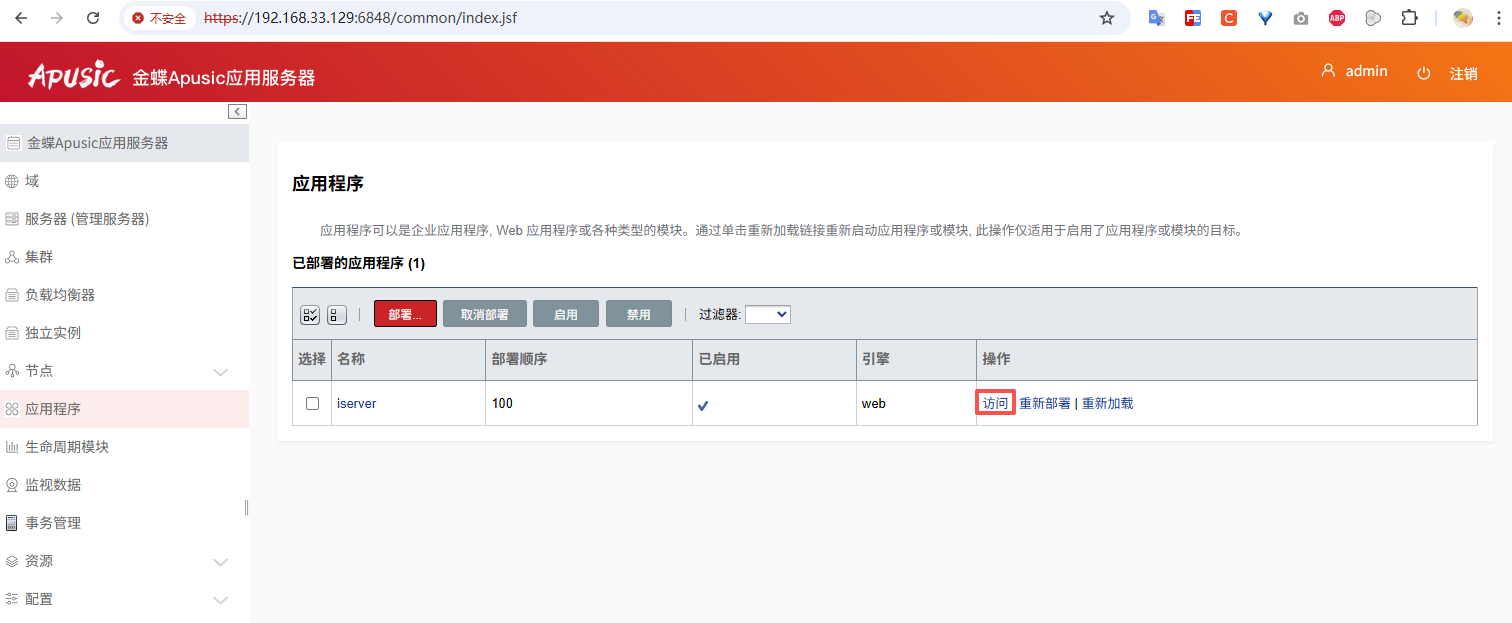Click the 取消部署 button
Screen dimensions: 1512x623
[485, 314]
